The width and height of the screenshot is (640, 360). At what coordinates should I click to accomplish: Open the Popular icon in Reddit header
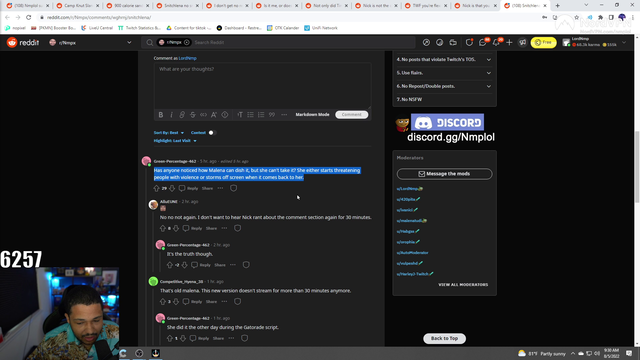pyautogui.click(x=426, y=42)
